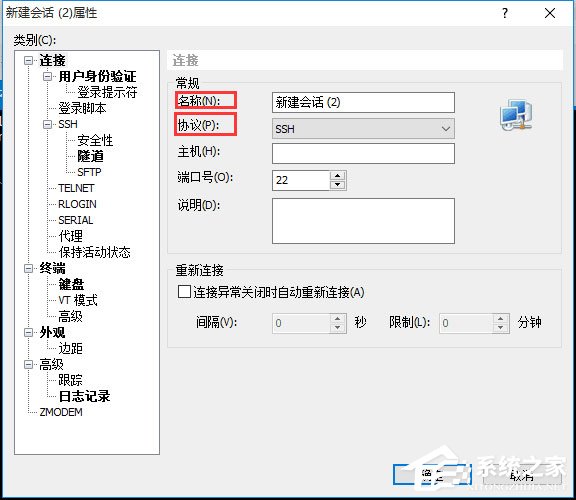Image resolution: width=576 pixels, height=500 pixels.
Task: Click the port number field showing 22
Action: [301, 180]
